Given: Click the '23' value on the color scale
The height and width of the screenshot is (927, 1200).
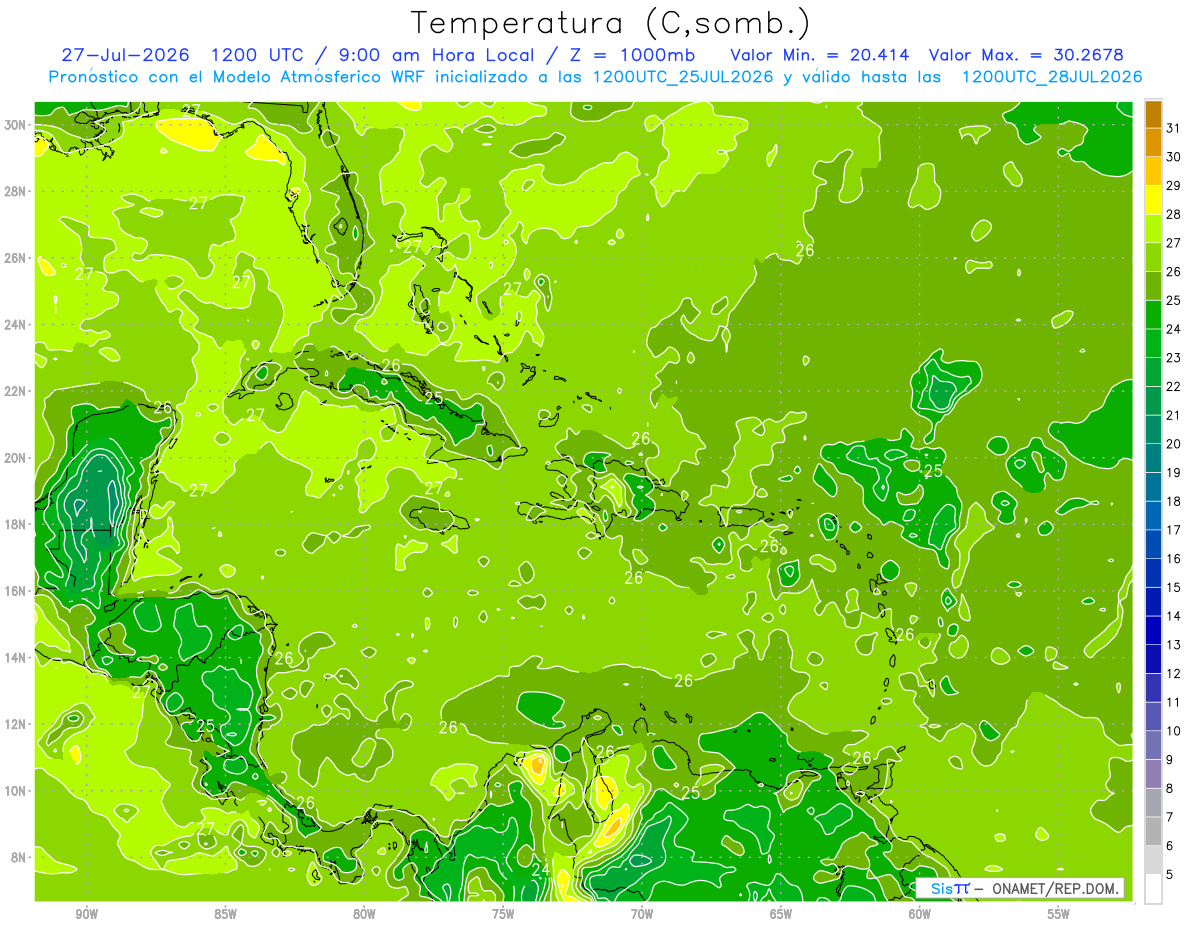Looking at the screenshot, I should pos(1173,358).
